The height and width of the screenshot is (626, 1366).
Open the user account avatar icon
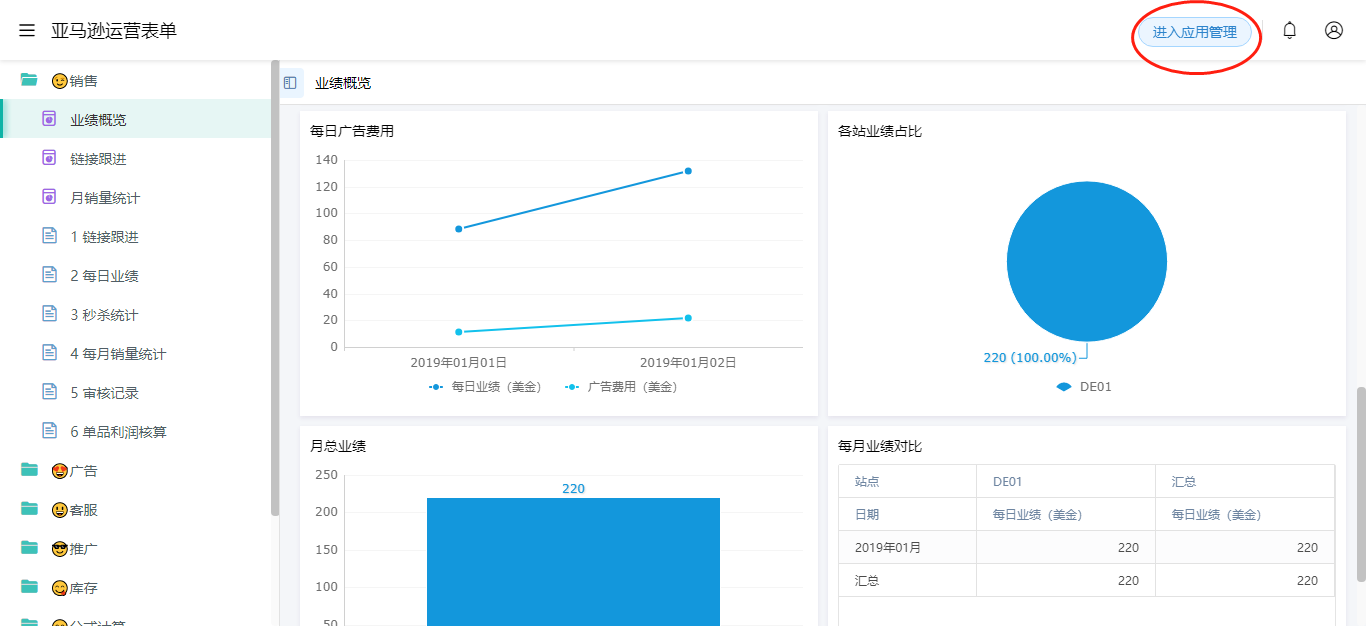click(1334, 30)
